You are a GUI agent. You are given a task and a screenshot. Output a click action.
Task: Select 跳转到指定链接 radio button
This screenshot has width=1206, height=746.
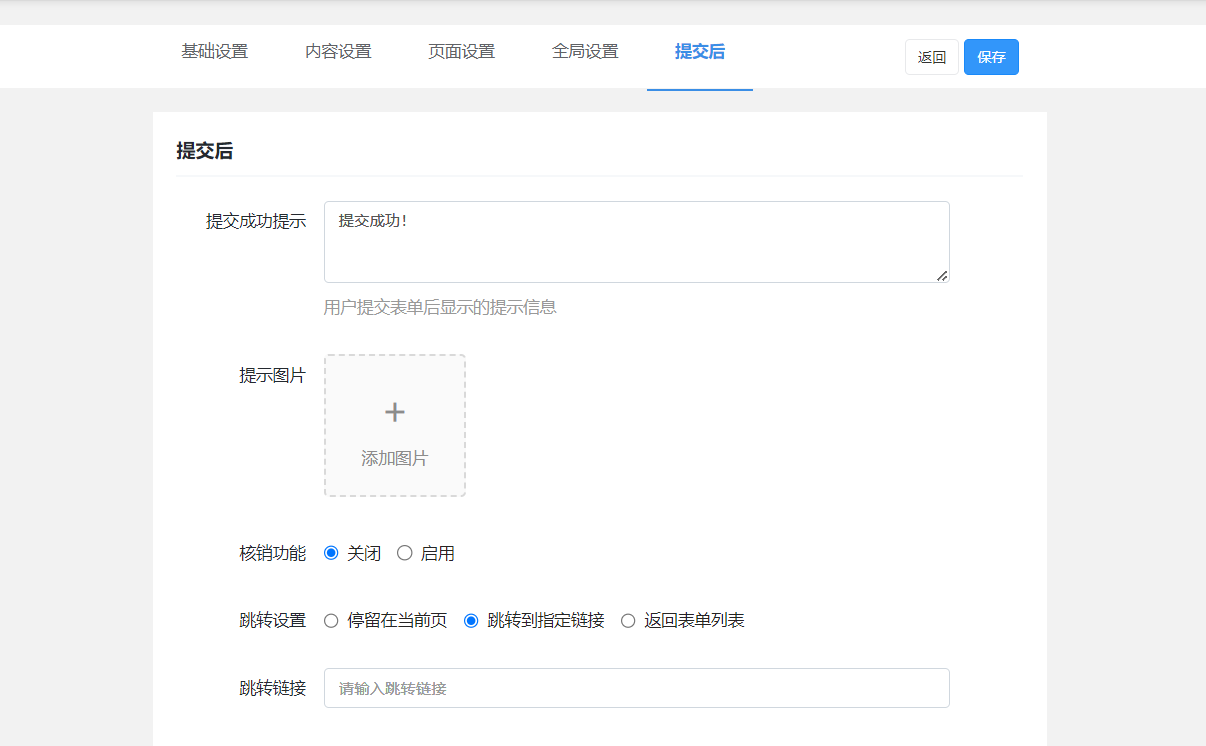[x=471, y=621]
